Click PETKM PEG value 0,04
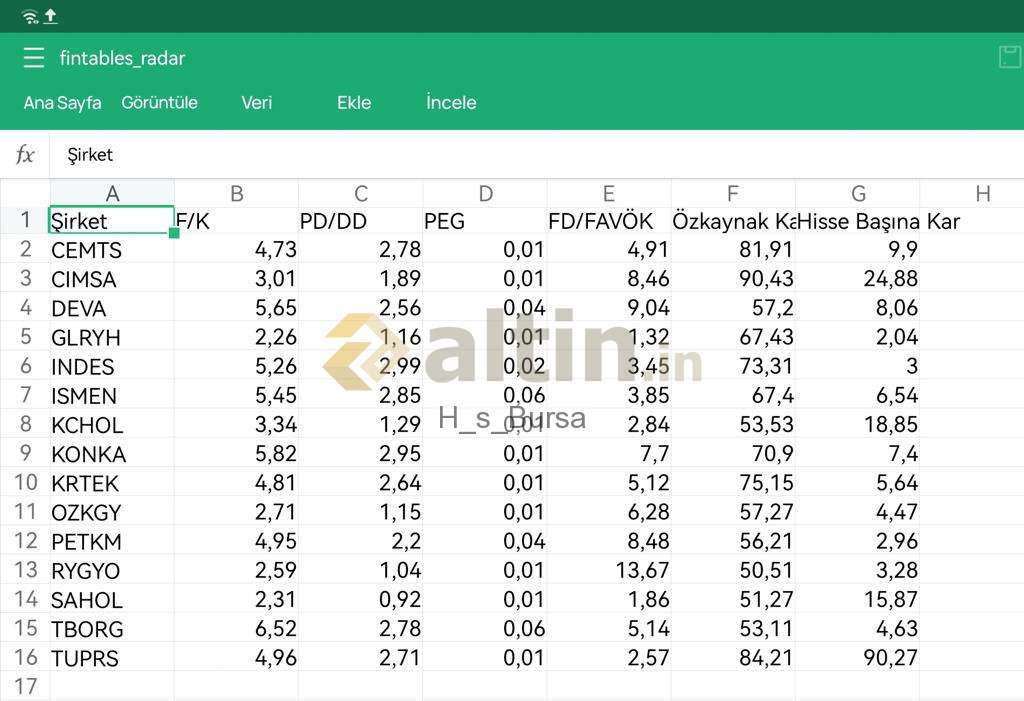Image resolution: width=1024 pixels, height=701 pixels. coord(485,541)
